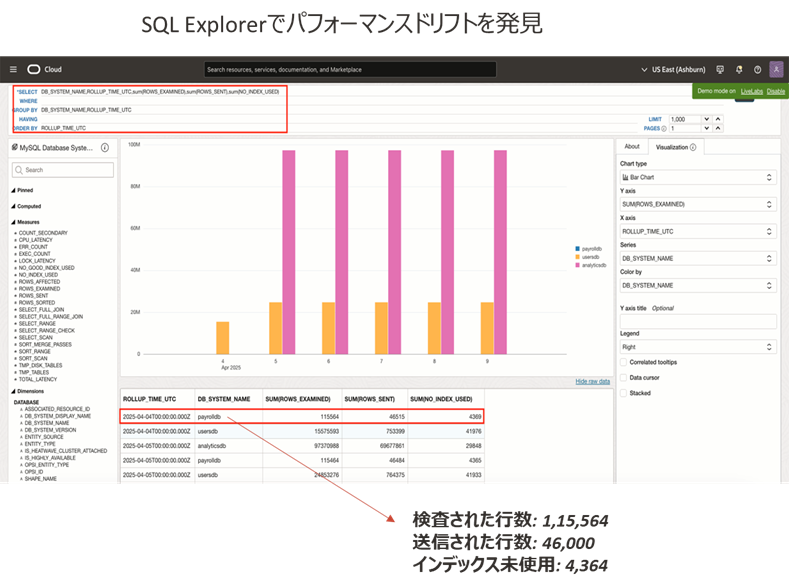The image size is (789, 588).
Task: Click the usersdb legend swatch
Action: click(x=577, y=257)
